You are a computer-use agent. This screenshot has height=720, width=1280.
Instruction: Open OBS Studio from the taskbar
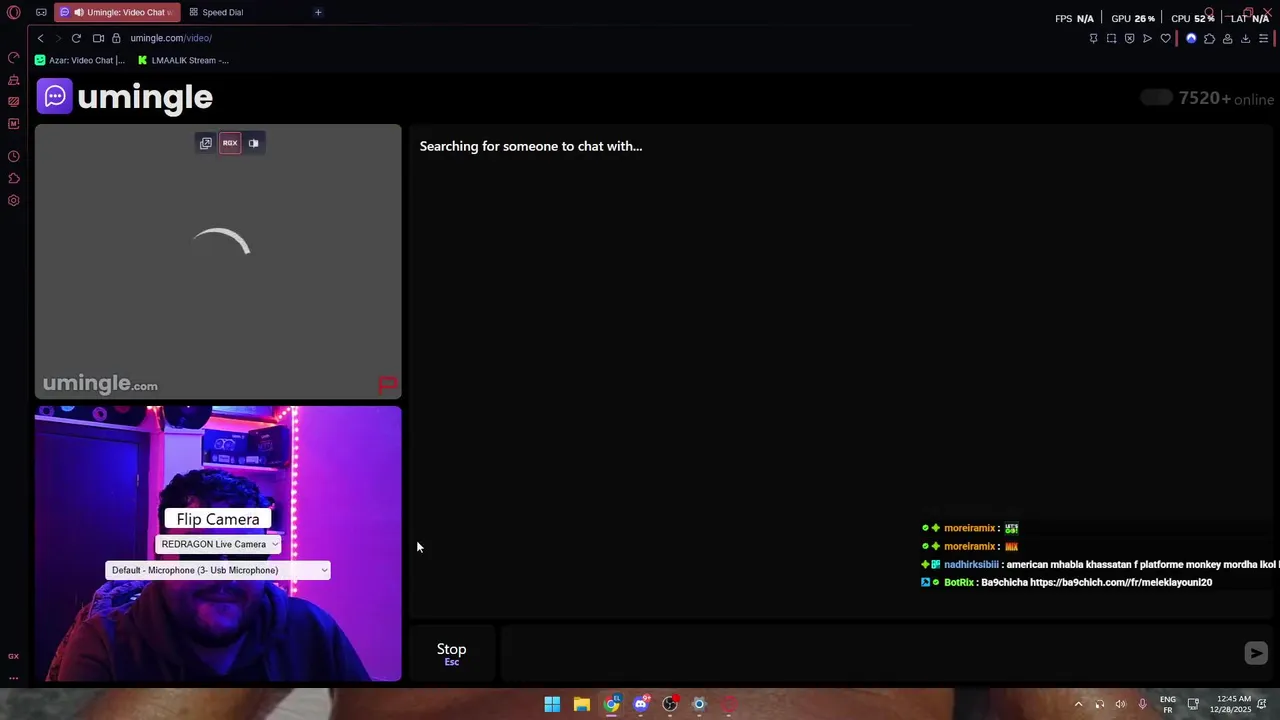[x=670, y=704]
